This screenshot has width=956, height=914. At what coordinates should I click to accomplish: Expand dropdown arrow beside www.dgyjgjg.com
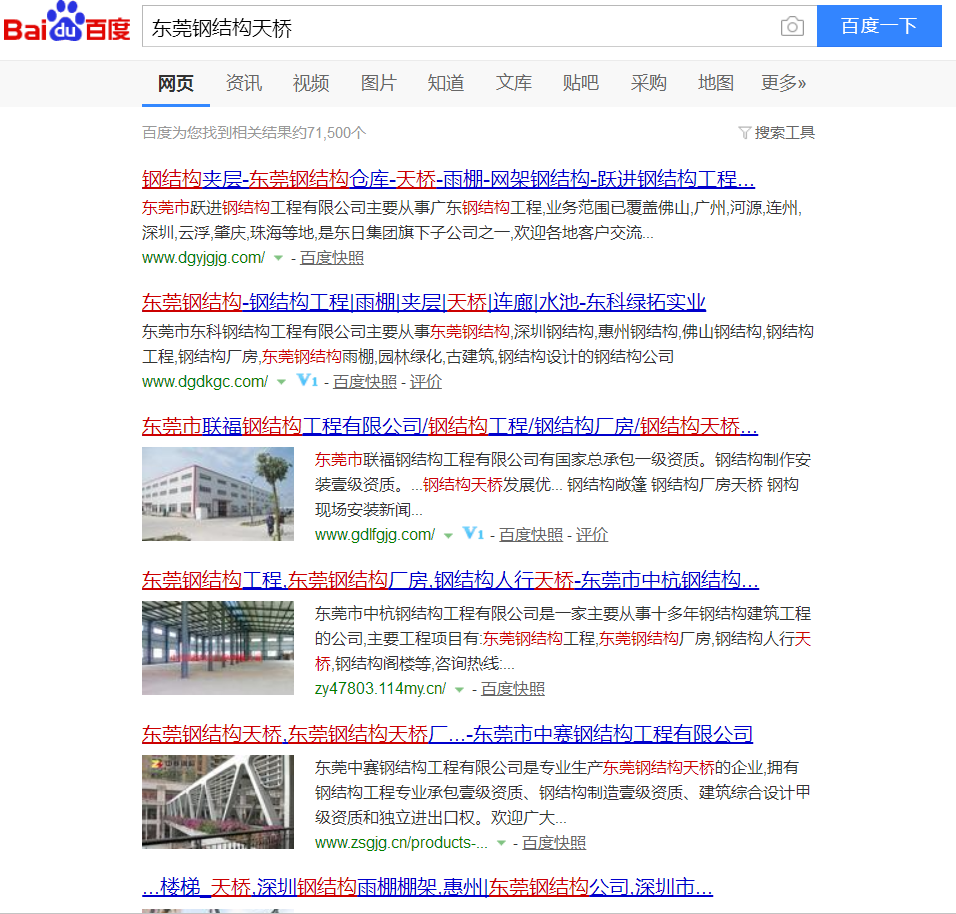pyautogui.click(x=278, y=258)
